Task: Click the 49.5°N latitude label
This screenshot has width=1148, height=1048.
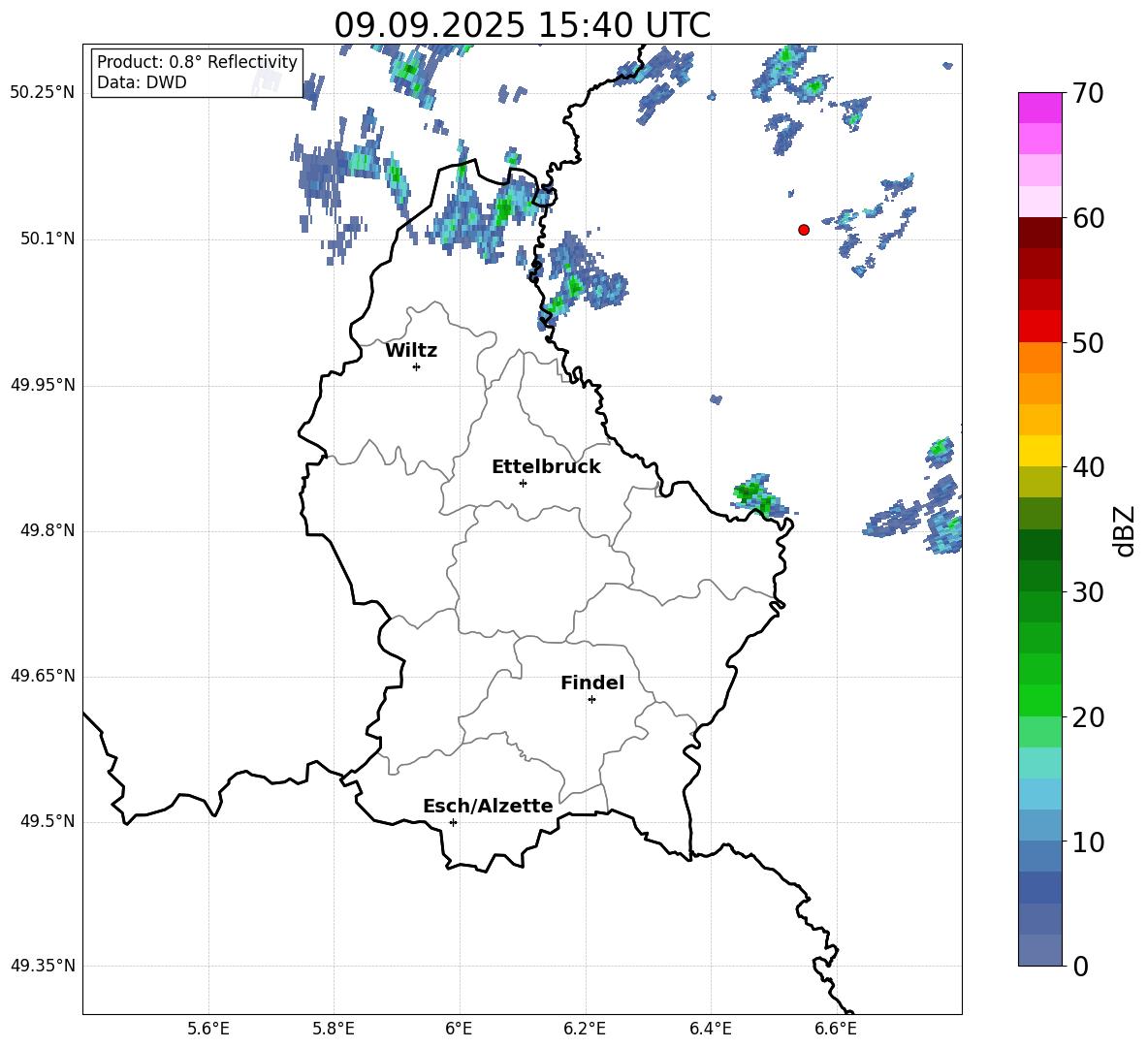Action: click(x=48, y=821)
